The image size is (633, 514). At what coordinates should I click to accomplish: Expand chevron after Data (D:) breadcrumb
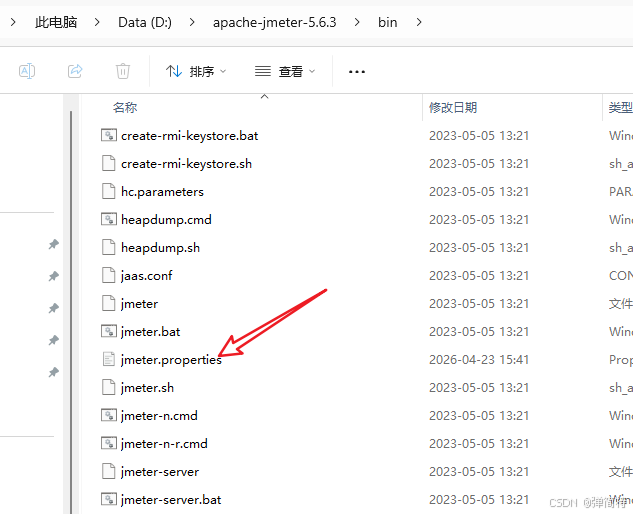[x=192, y=22]
